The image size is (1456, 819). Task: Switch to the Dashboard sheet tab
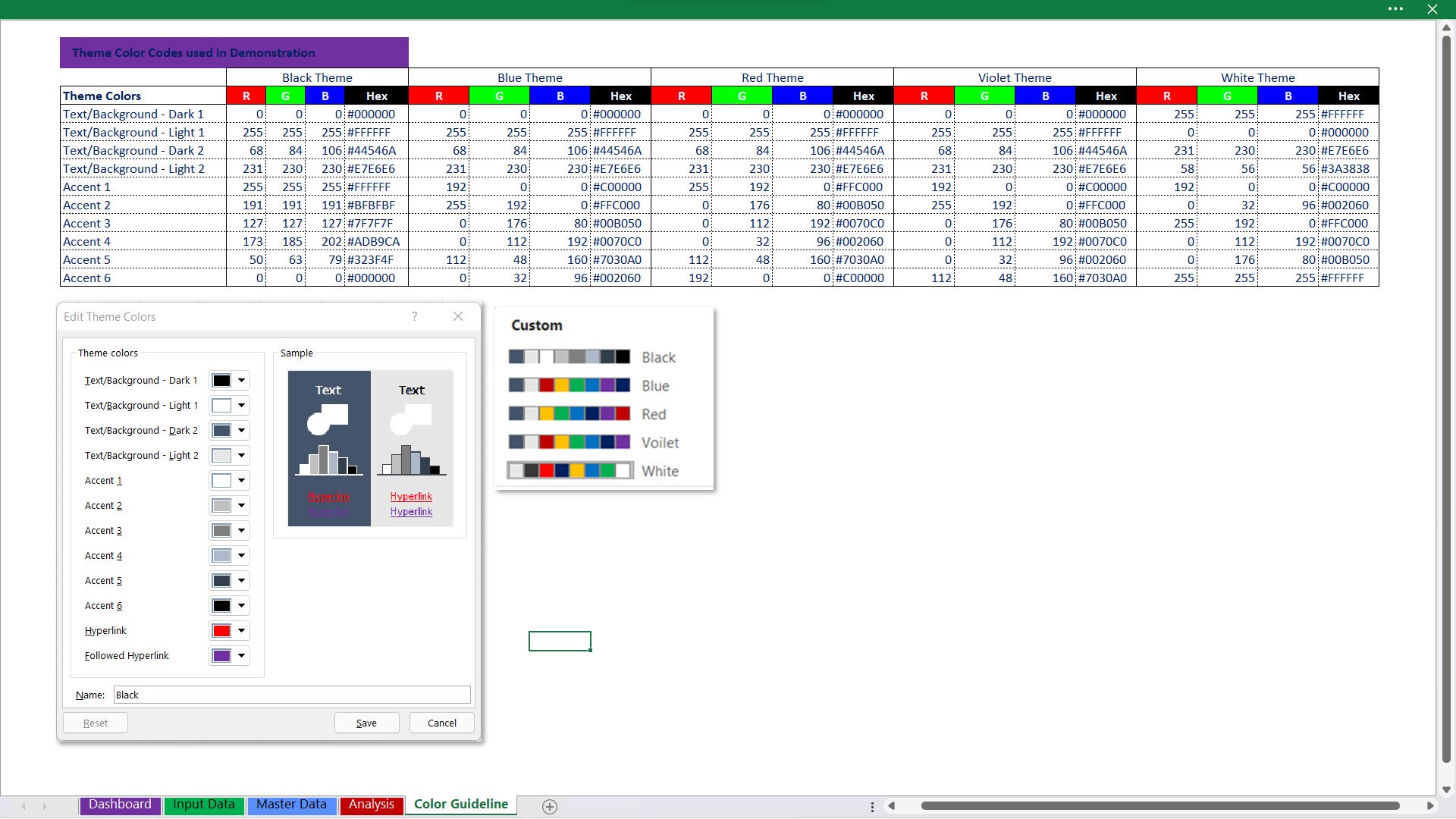point(119,805)
